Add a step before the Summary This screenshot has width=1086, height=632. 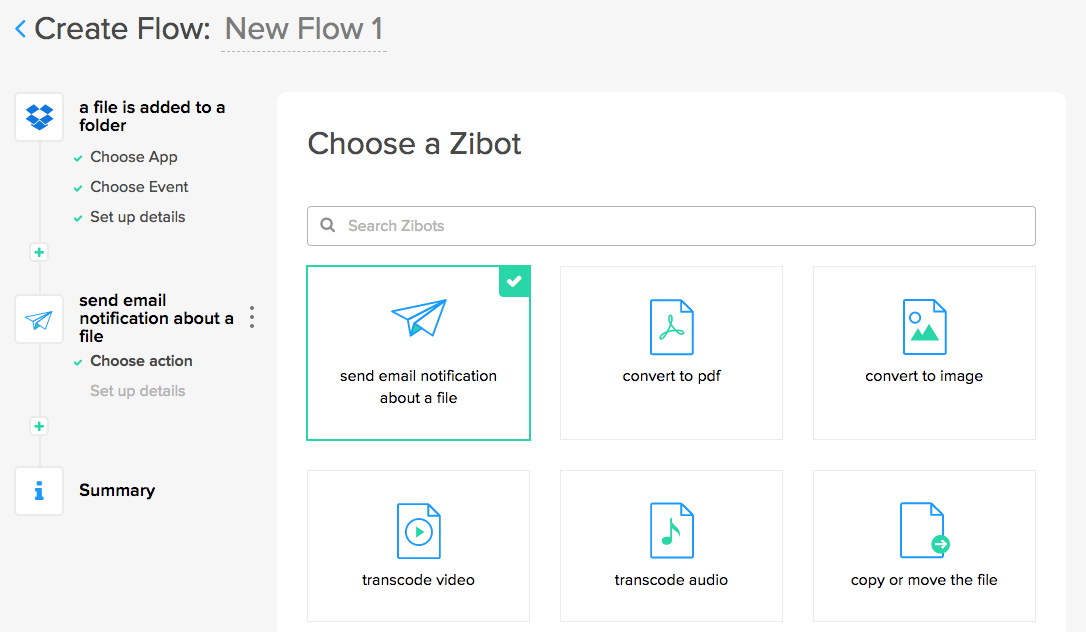point(39,426)
